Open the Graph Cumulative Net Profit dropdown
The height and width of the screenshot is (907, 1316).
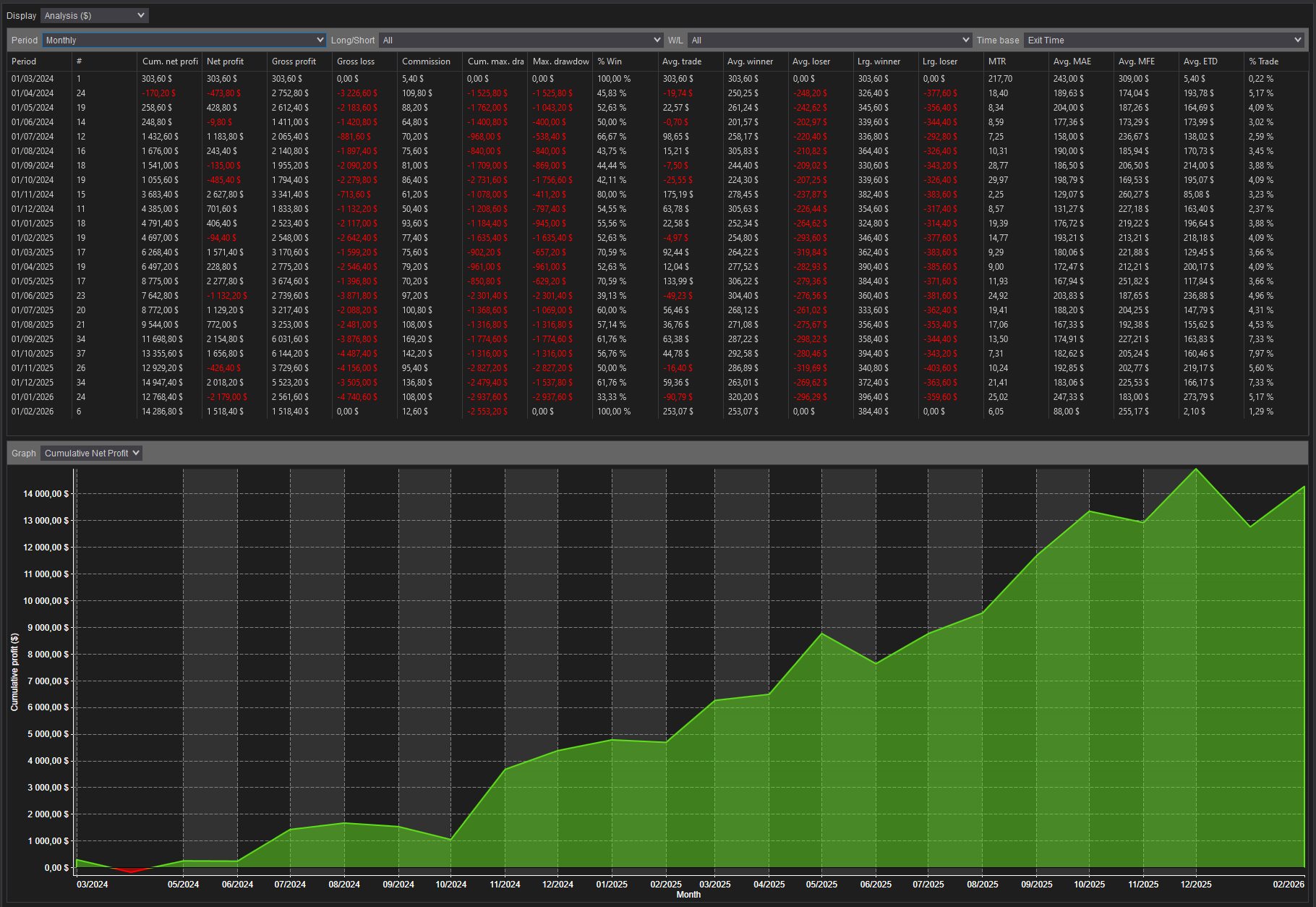[x=91, y=453]
